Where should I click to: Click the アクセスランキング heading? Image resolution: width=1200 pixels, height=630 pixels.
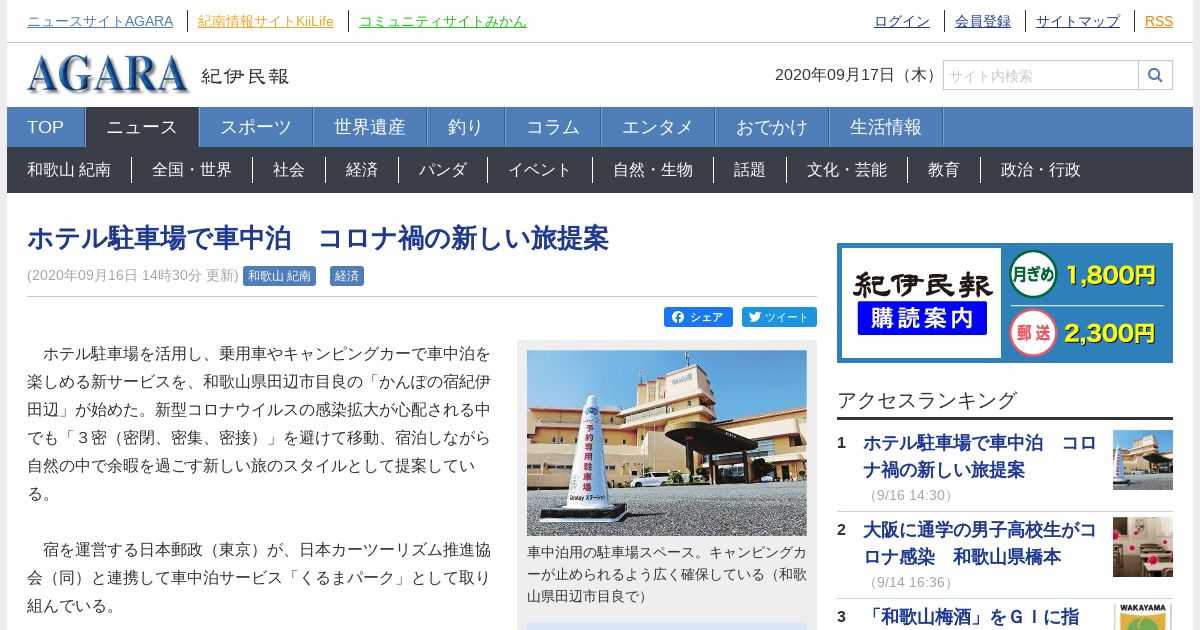(x=927, y=400)
